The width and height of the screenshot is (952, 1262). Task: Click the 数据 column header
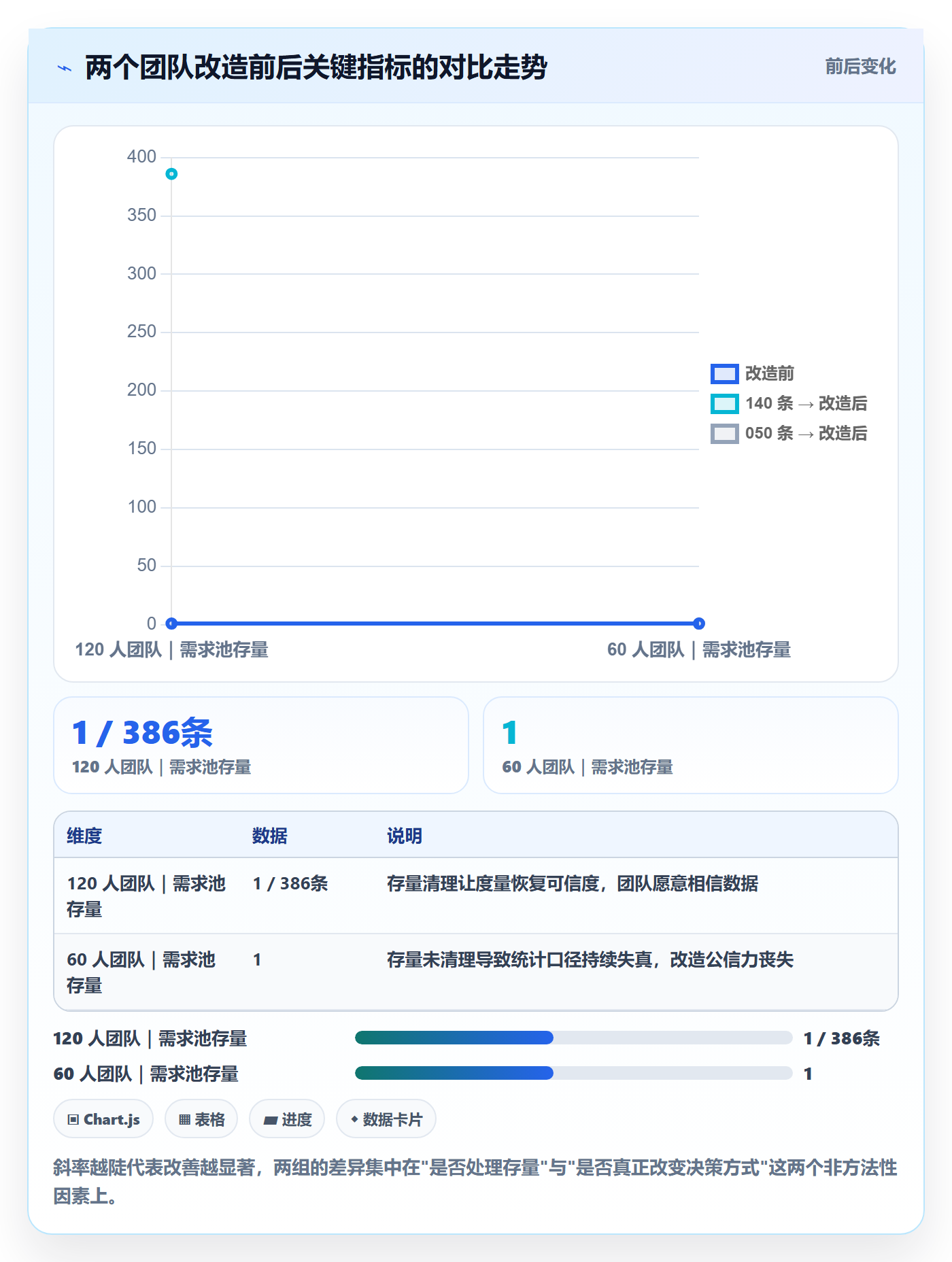click(270, 836)
